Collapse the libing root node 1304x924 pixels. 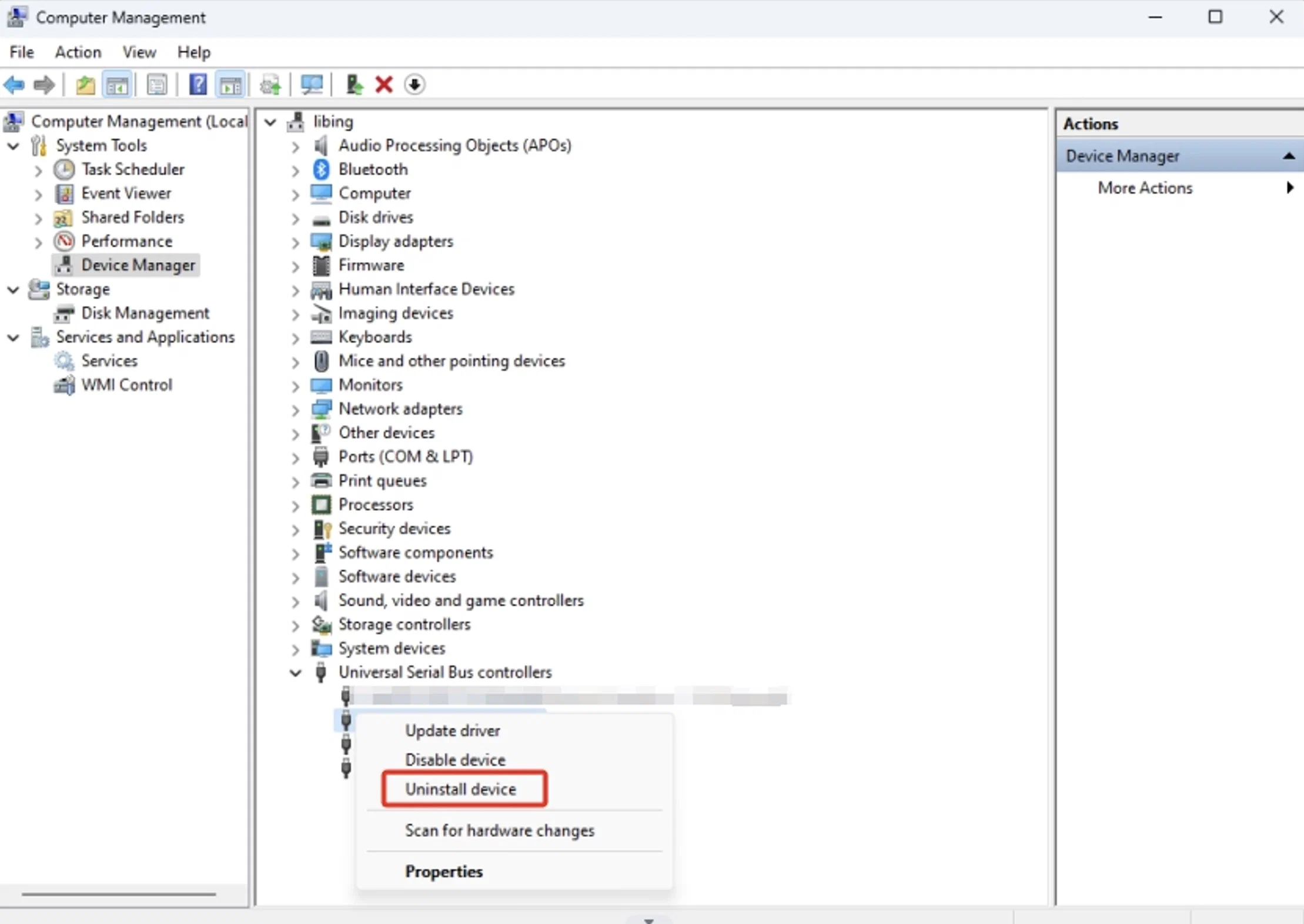270,122
